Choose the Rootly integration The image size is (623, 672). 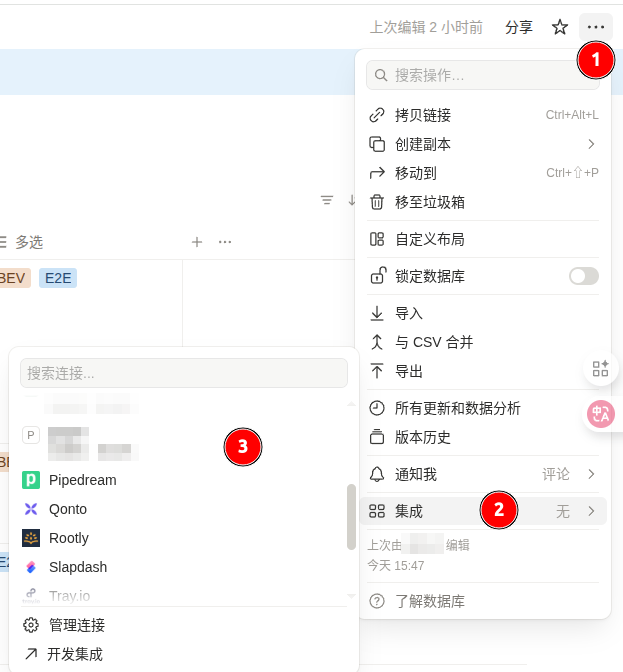point(68,538)
